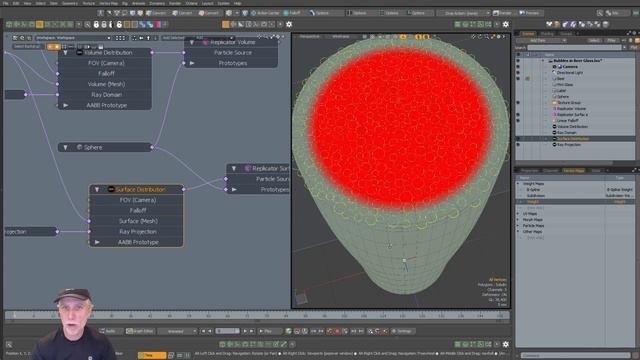
Task: Open the Edit menu
Action: (x=16, y=3)
